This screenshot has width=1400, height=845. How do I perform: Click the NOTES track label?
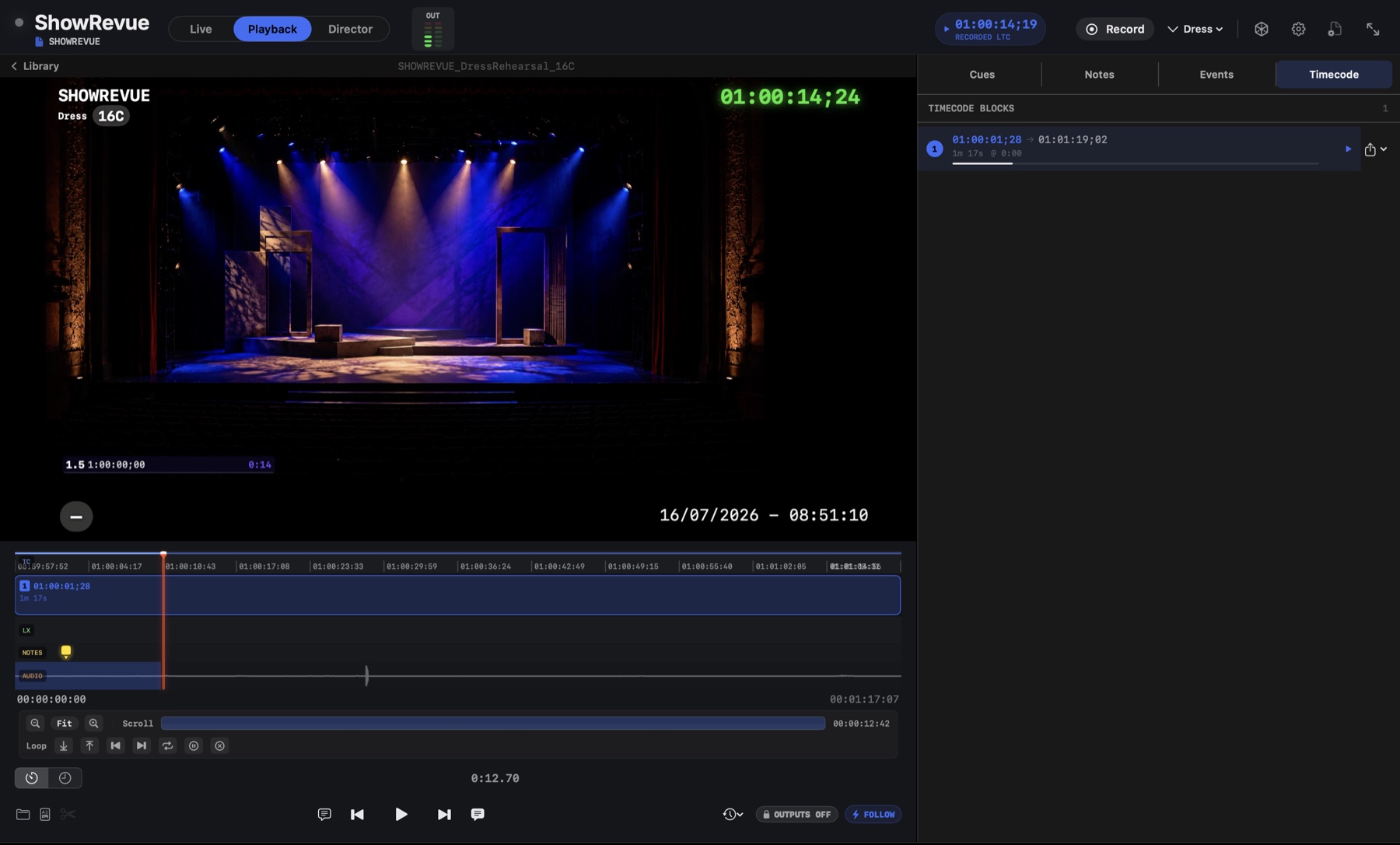coord(32,653)
